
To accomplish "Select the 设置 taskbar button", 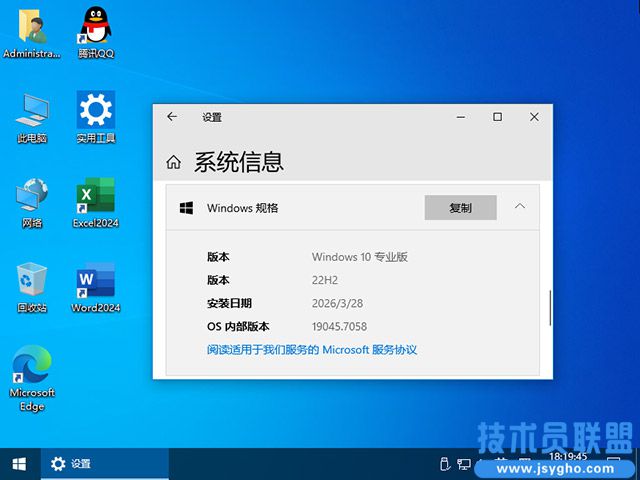I will pyautogui.click(x=104, y=464).
